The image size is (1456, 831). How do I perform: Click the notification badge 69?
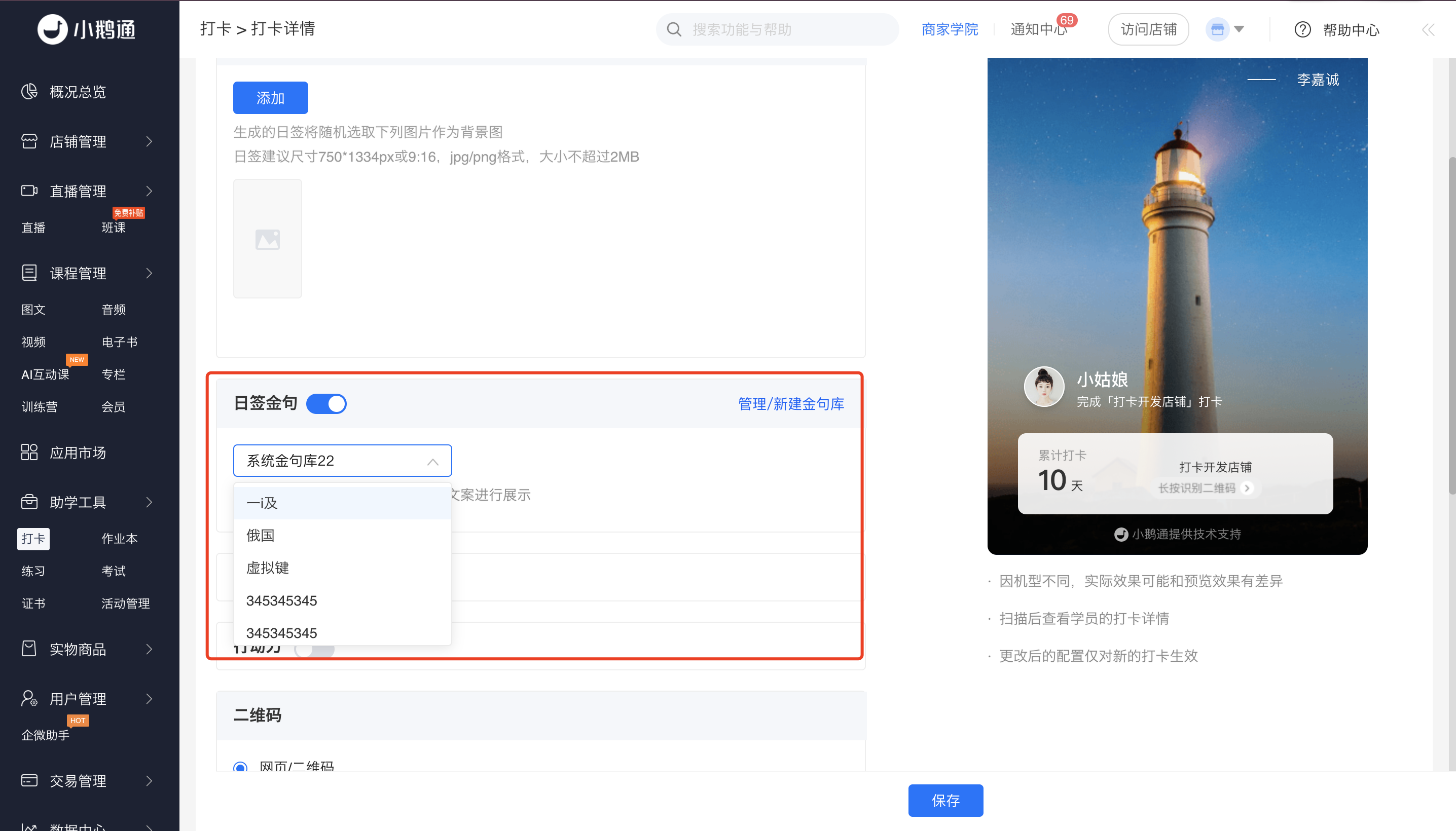click(x=1067, y=20)
